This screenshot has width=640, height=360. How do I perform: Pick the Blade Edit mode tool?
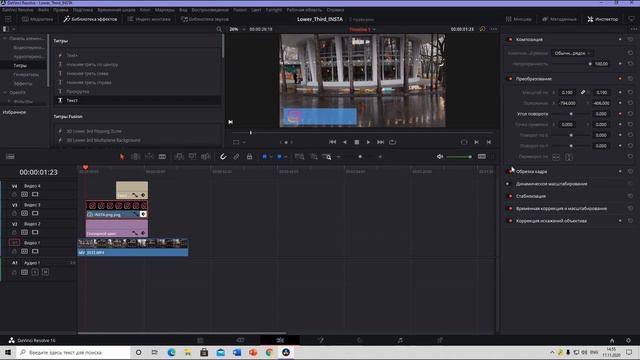point(162,157)
